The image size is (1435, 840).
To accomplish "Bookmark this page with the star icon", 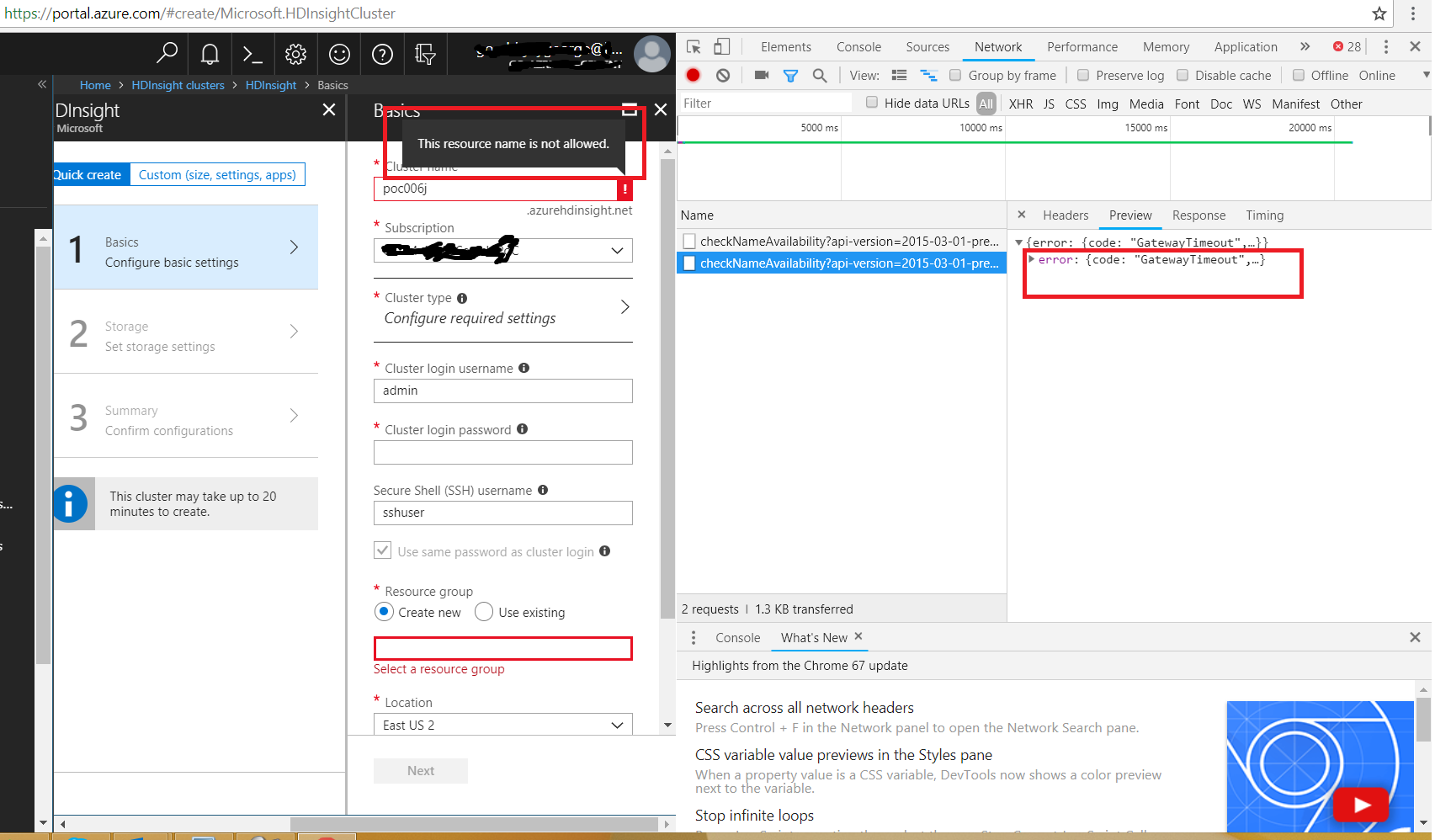I will click(1379, 13).
